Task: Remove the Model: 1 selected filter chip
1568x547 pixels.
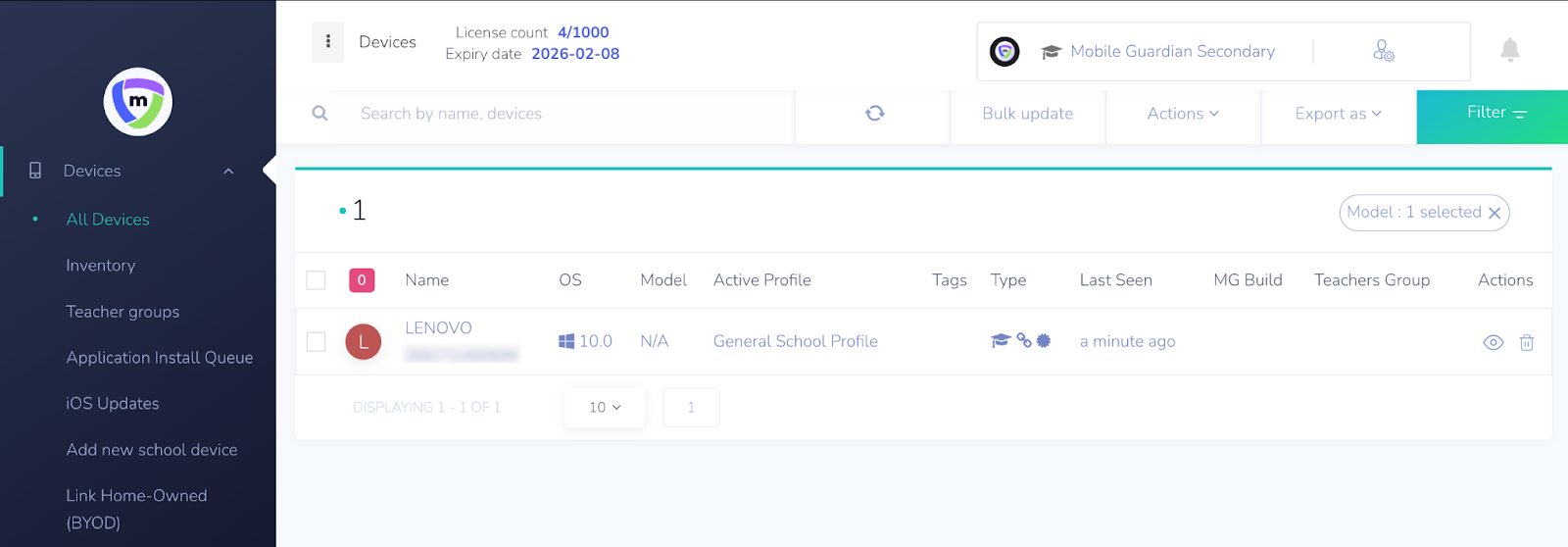Action: pos(1494,213)
